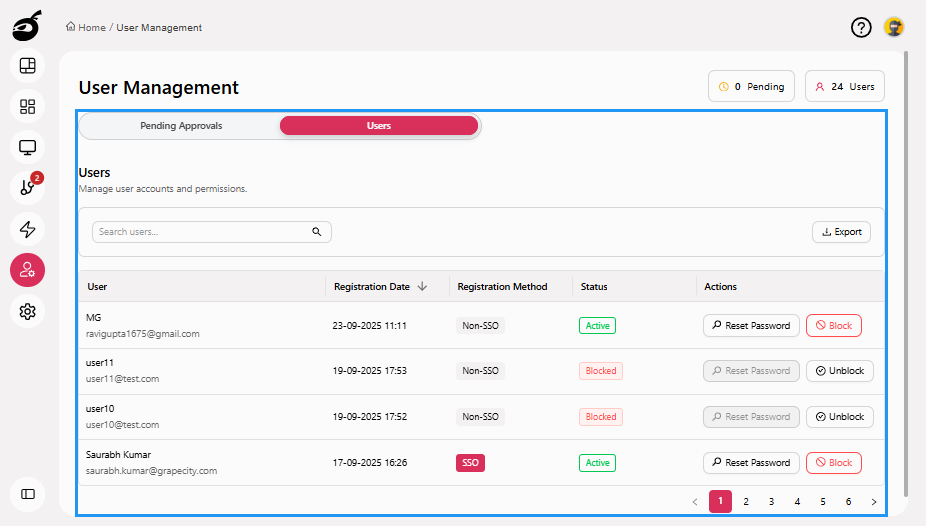Open the layout panel icon in sidebar
The image size is (926, 526).
click(28, 66)
